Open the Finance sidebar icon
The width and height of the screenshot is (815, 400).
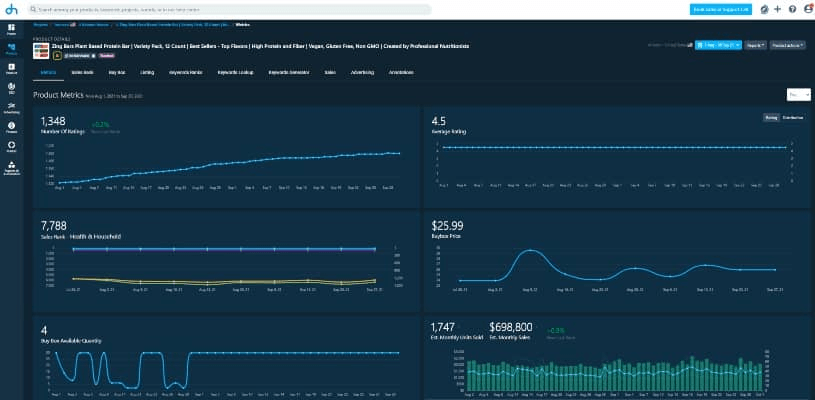click(x=11, y=127)
